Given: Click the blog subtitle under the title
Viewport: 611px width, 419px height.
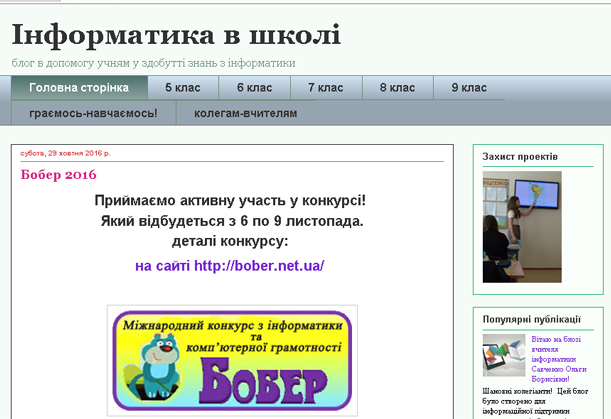Looking at the screenshot, I should pyautogui.click(x=153, y=62).
